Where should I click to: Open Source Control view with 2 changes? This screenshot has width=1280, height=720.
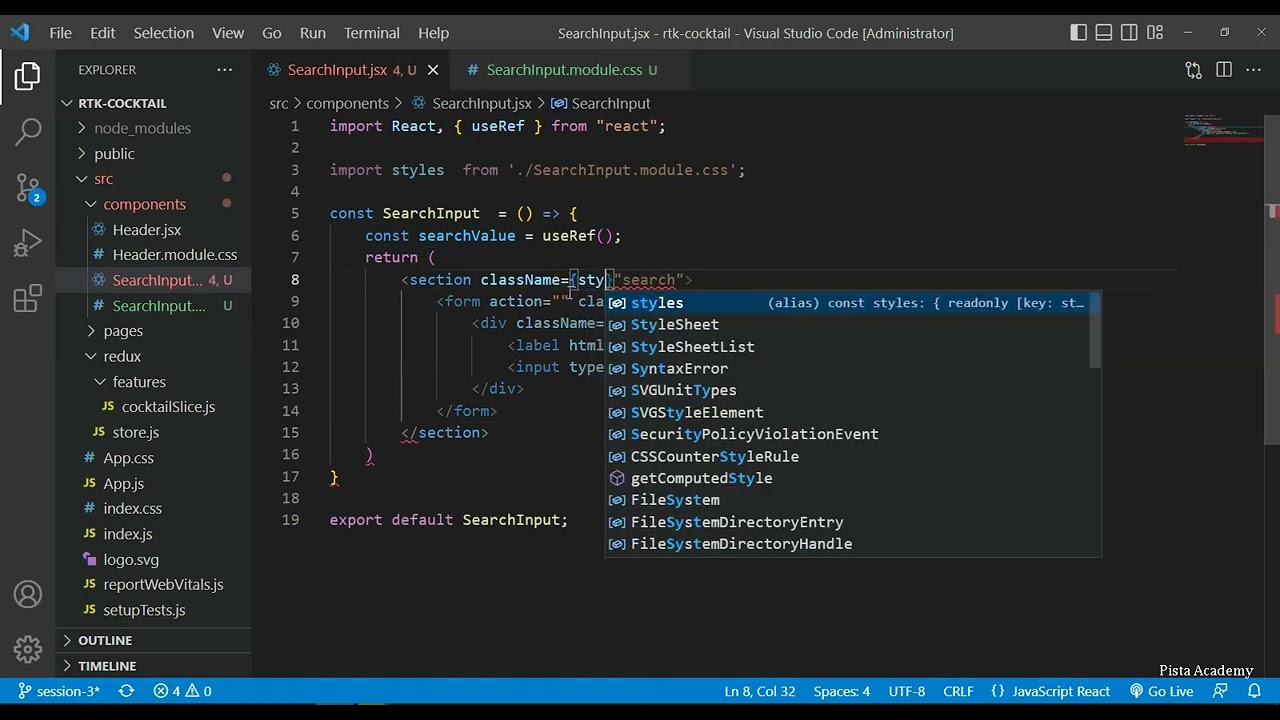click(x=28, y=187)
